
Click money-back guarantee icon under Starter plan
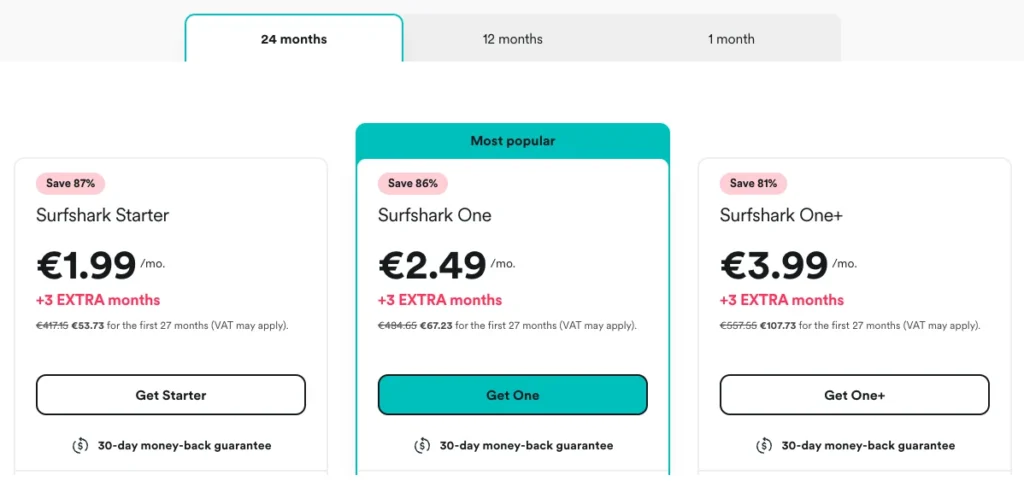click(80, 446)
